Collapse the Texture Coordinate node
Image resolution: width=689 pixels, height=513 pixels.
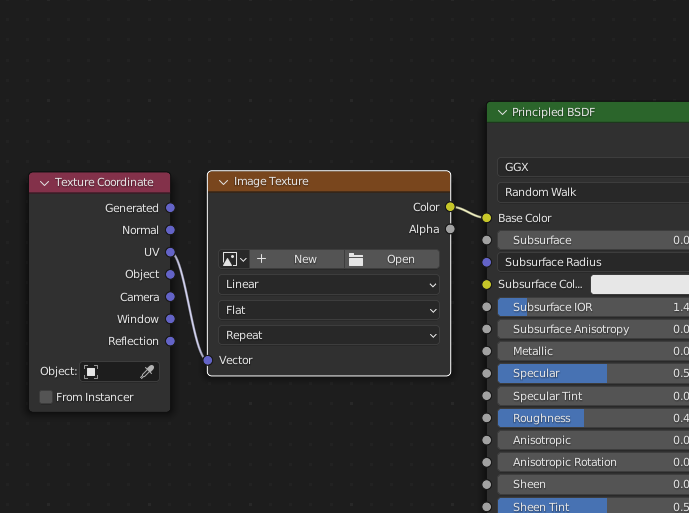coord(44,183)
